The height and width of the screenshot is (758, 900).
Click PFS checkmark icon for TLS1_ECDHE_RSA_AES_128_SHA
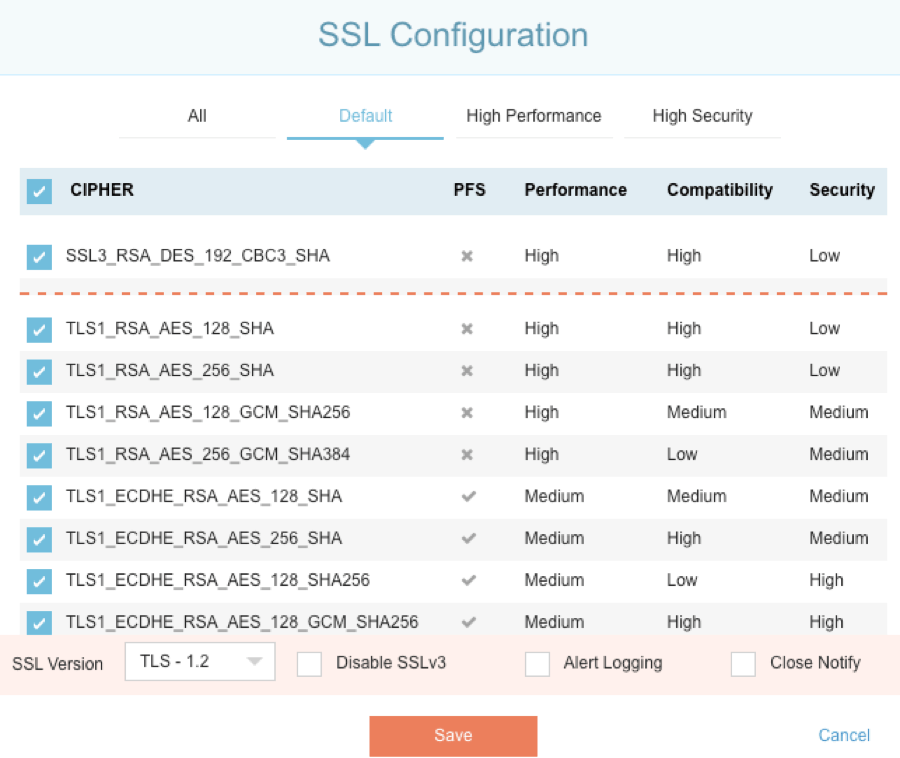(x=466, y=497)
